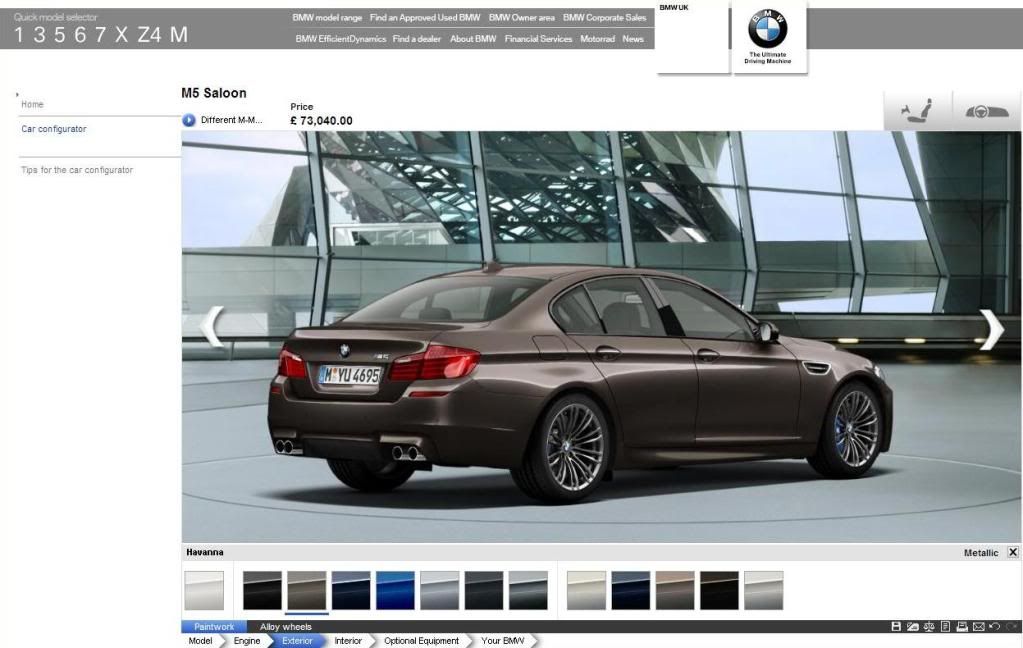
Task: Switch to the Alloy wheels tab
Action: click(286, 626)
